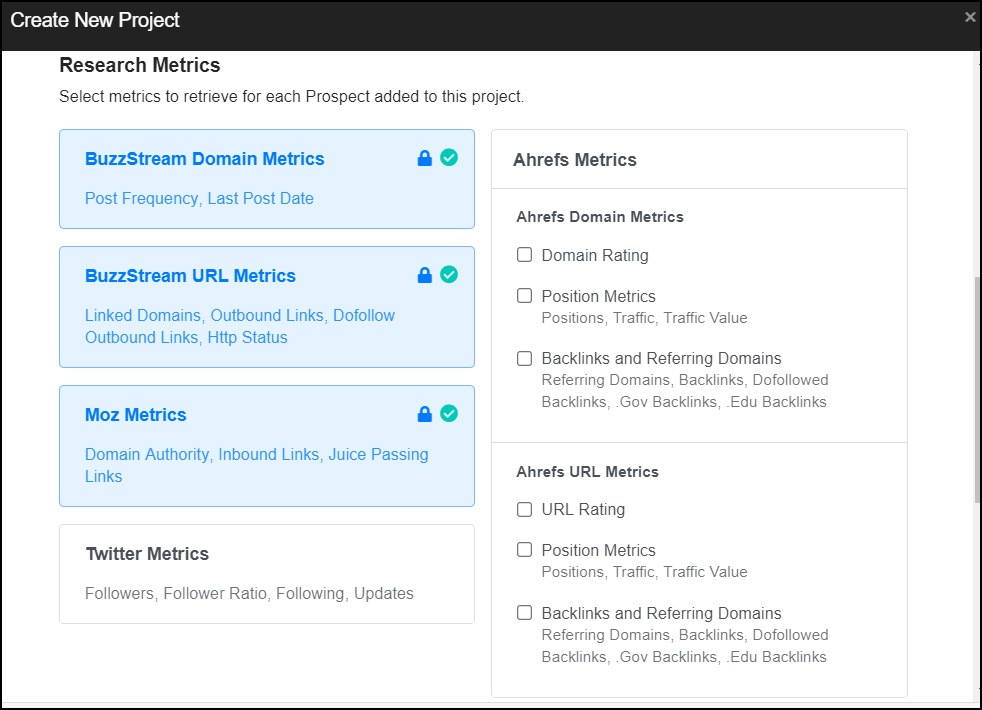Click the lock icon on BuzzStream URL Metrics

coord(425,275)
